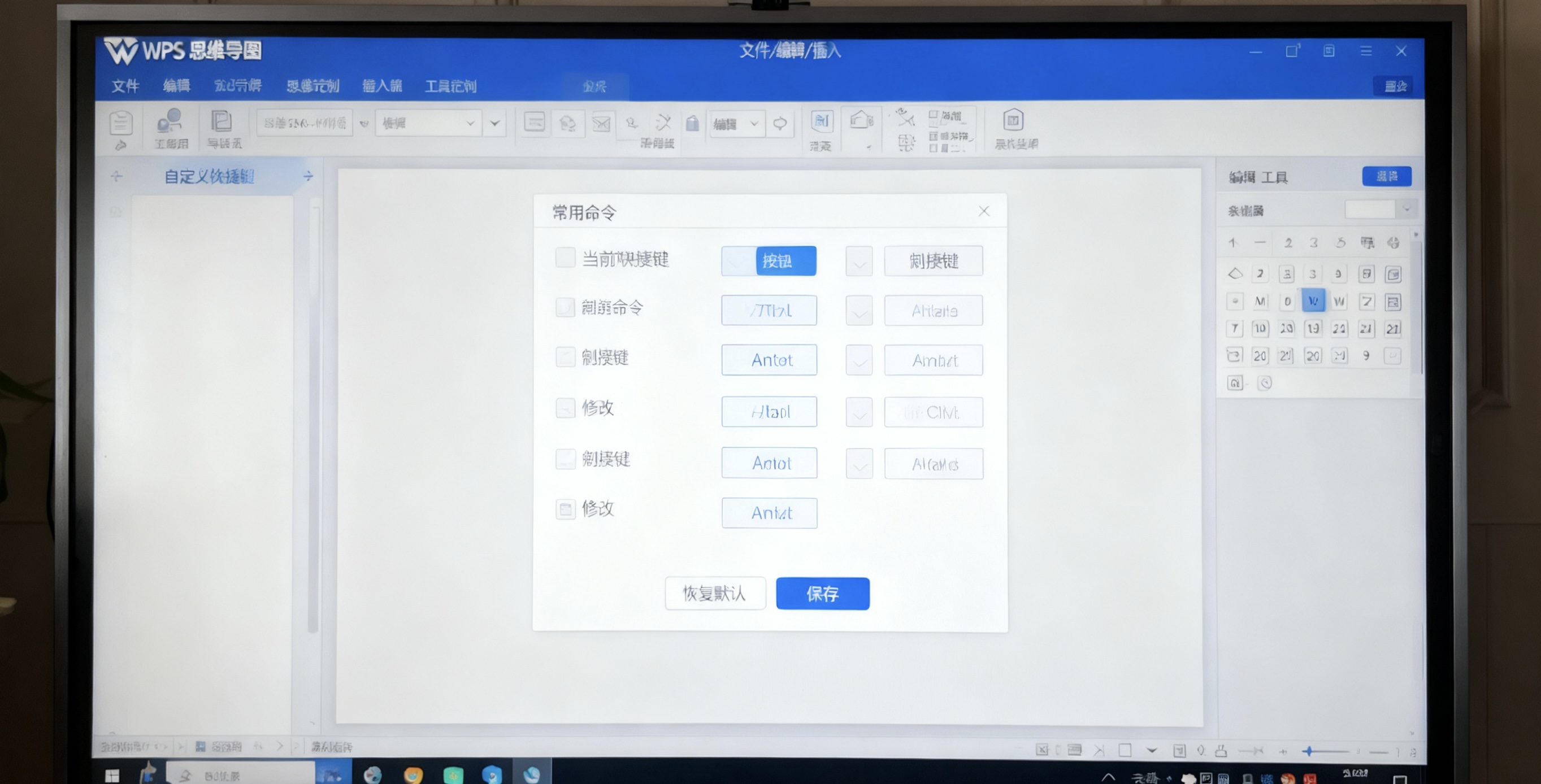Click the new document icon in toolbar

(x=121, y=123)
